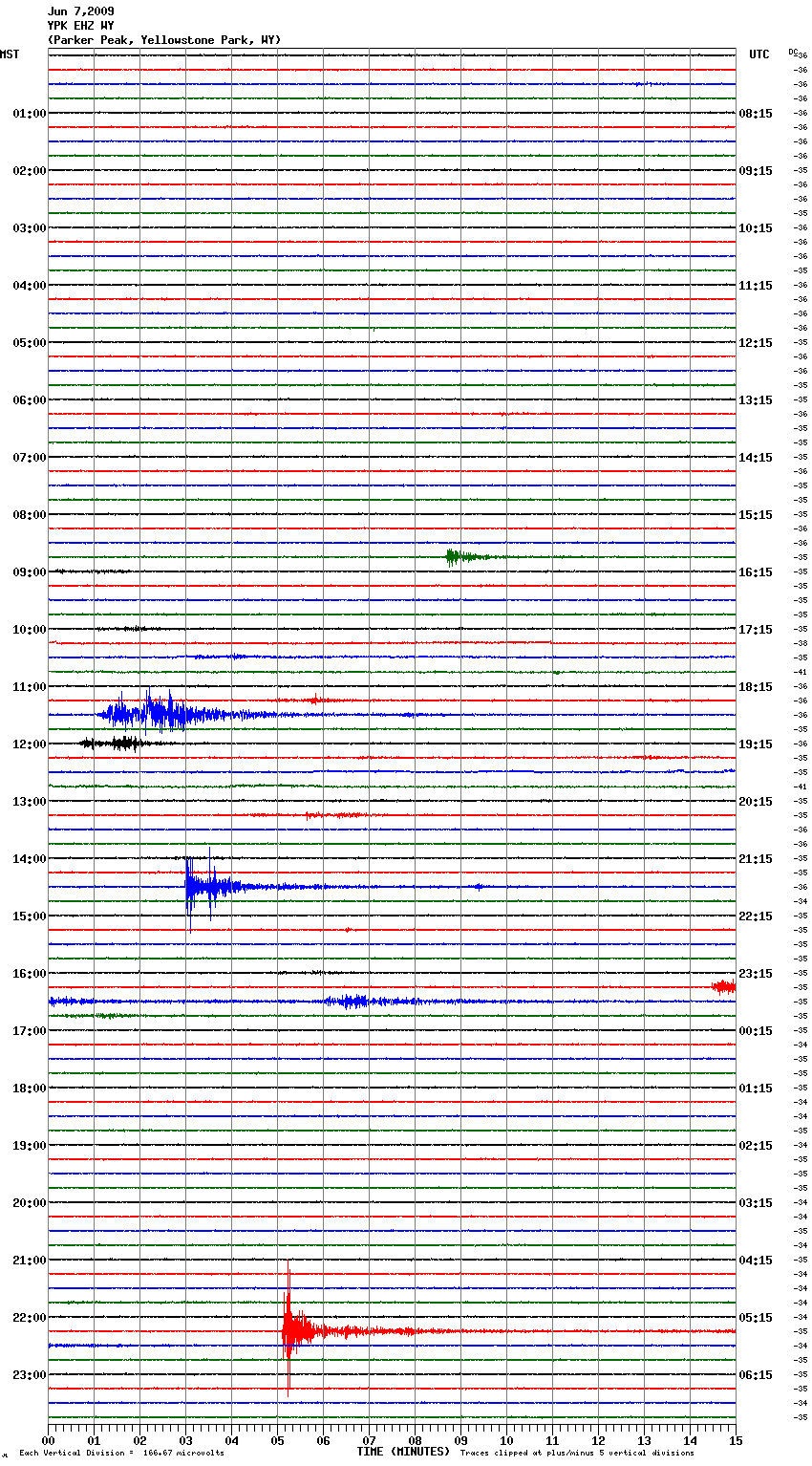This screenshot has height=1466, width=812.
Task: Select the '11:00' MST time label
Action: [29, 687]
